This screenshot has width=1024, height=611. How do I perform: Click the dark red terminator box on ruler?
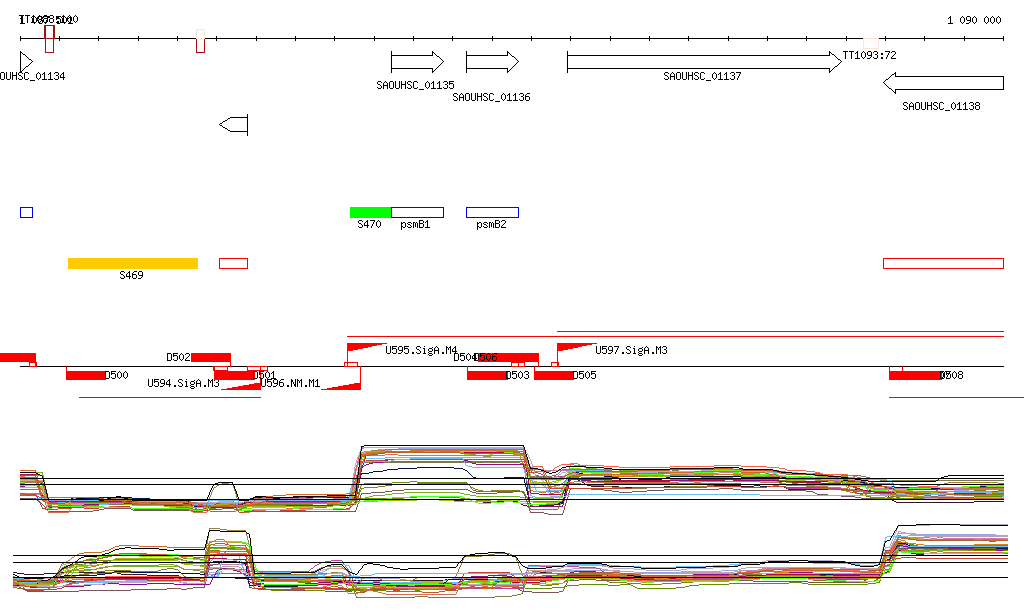click(50, 39)
